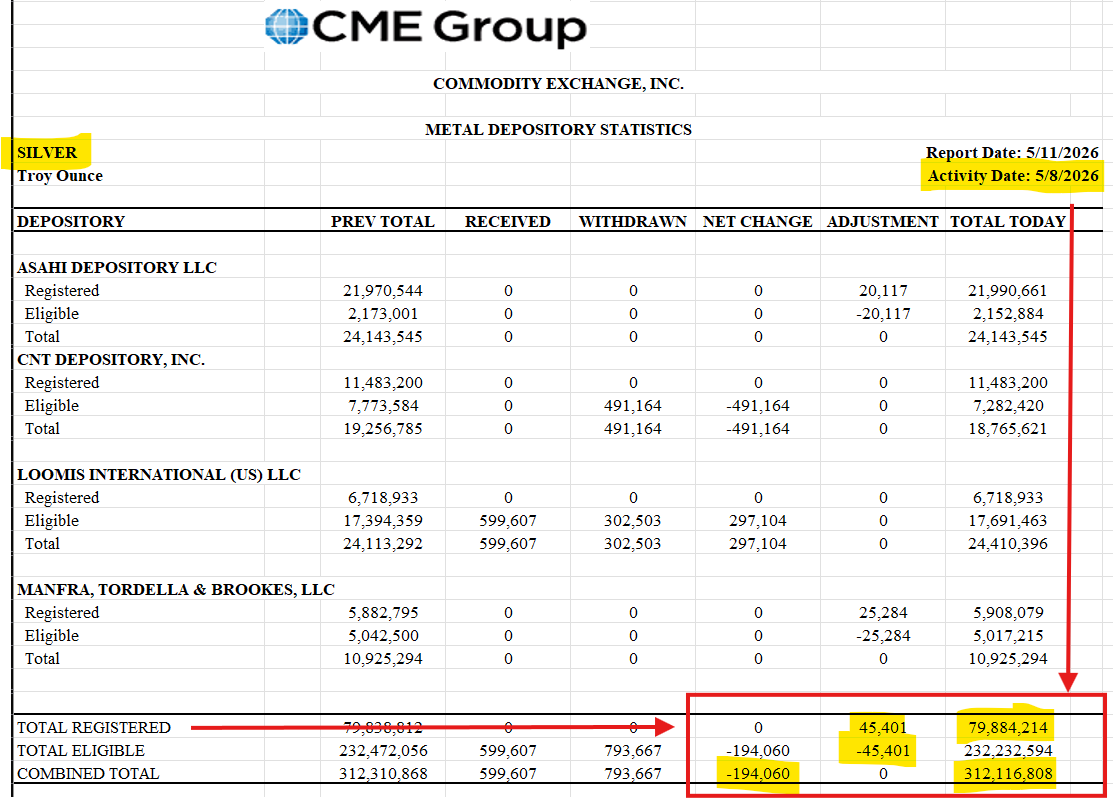The width and height of the screenshot is (1113, 798).
Task: Select the 'TOTAL TODAY' column header
Action: click(x=1008, y=222)
